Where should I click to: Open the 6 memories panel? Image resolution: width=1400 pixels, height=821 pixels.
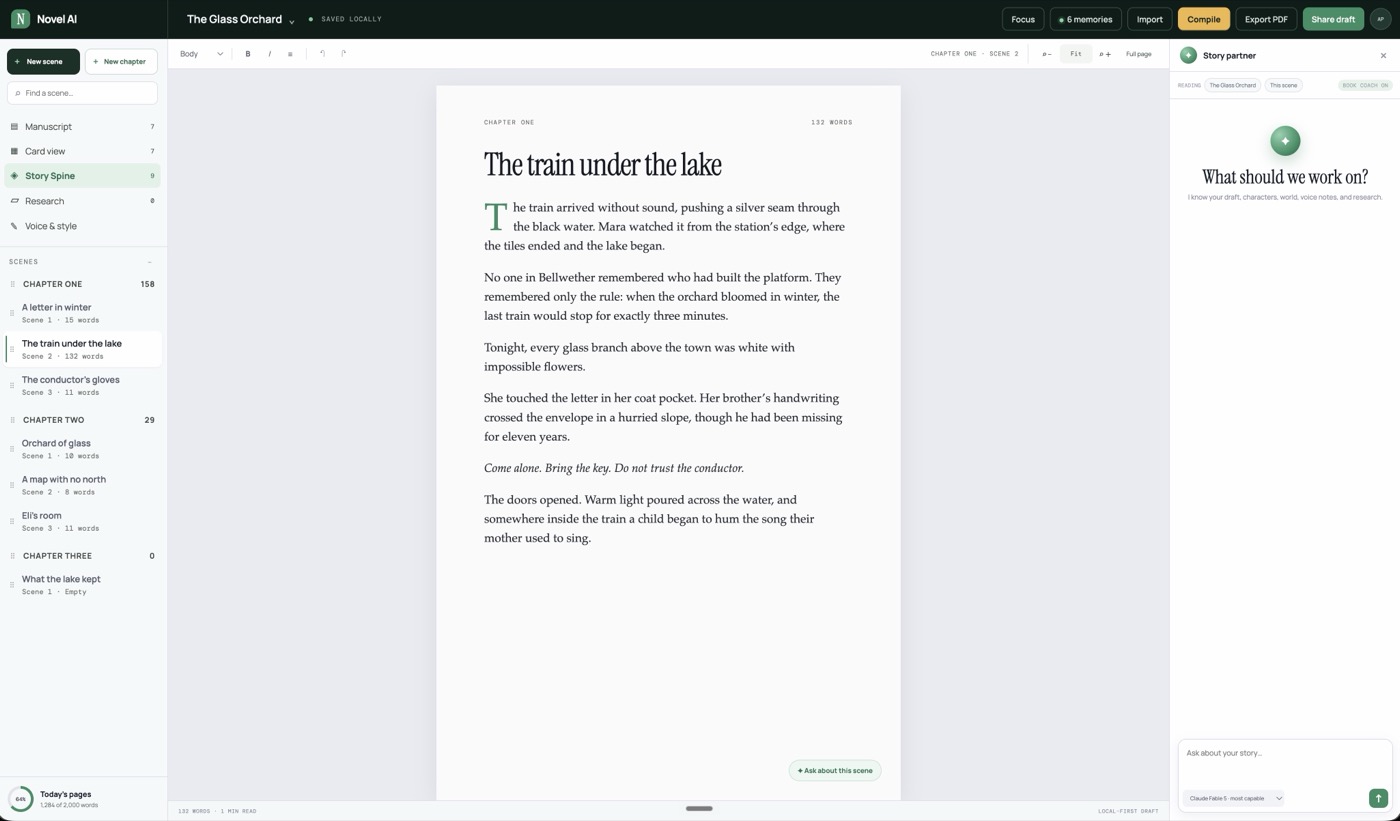(x=1085, y=19)
